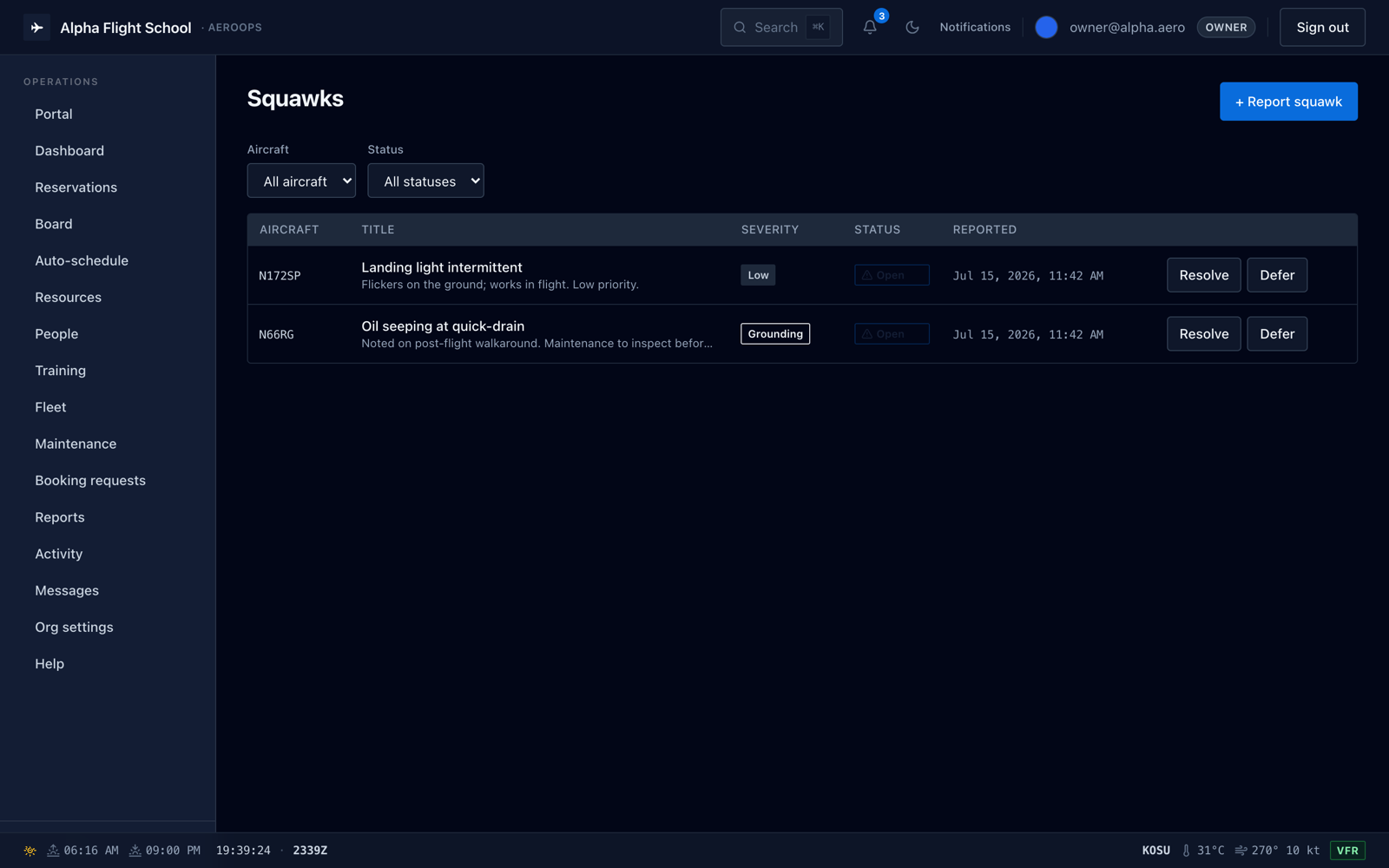
Task: Click the wind icon beside 270° 10 kt
Action: 1241,851
